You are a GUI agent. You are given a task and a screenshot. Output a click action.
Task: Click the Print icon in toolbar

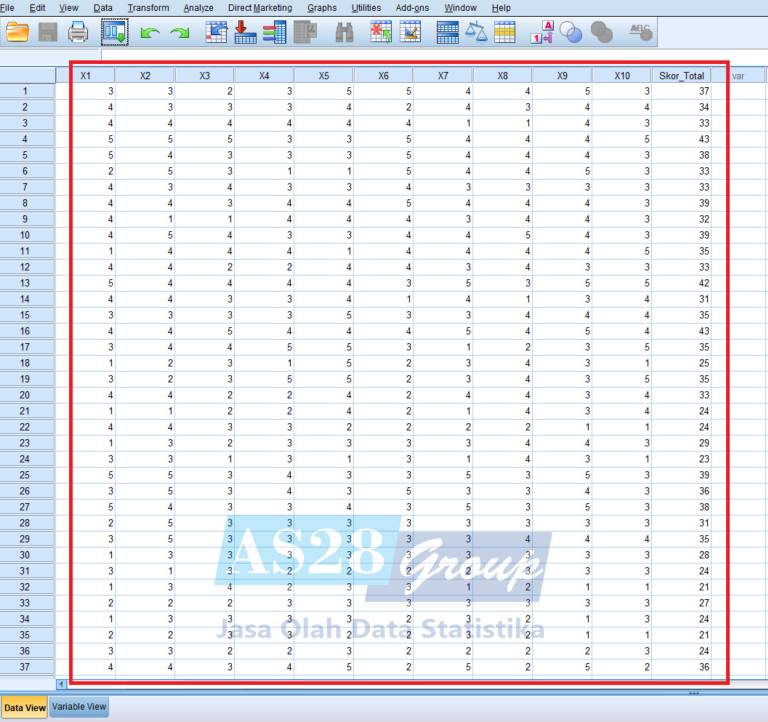point(78,32)
